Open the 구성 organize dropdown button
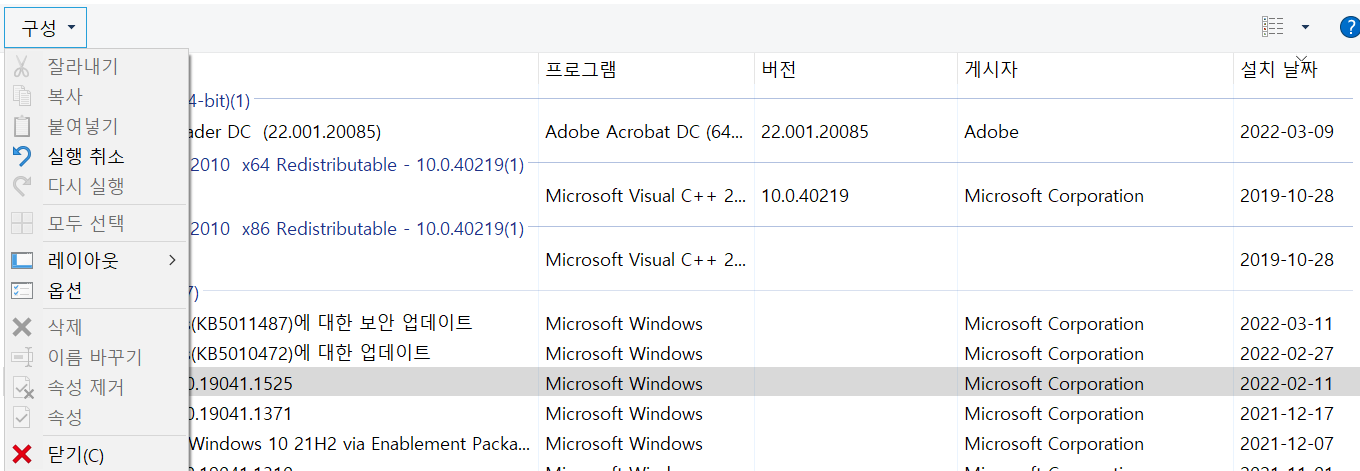 [46, 27]
